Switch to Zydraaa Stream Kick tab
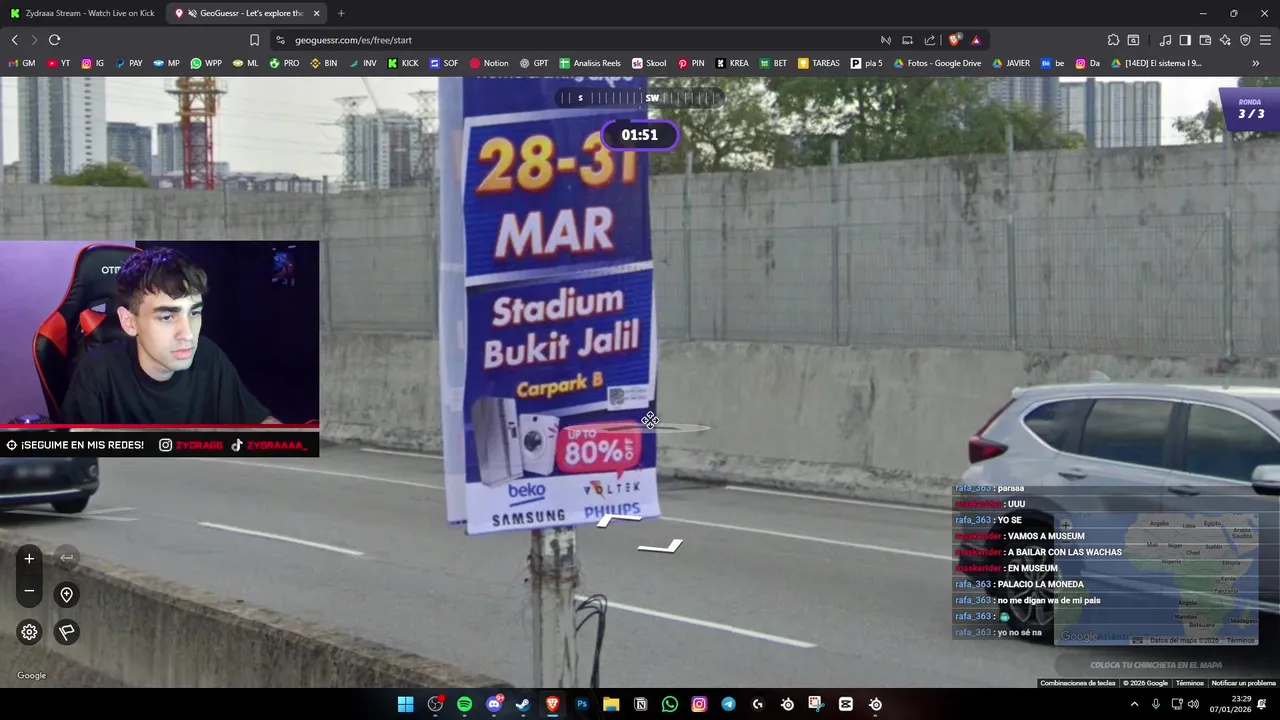Viewport: 1280px width, 720px height. tap(83, 13)
